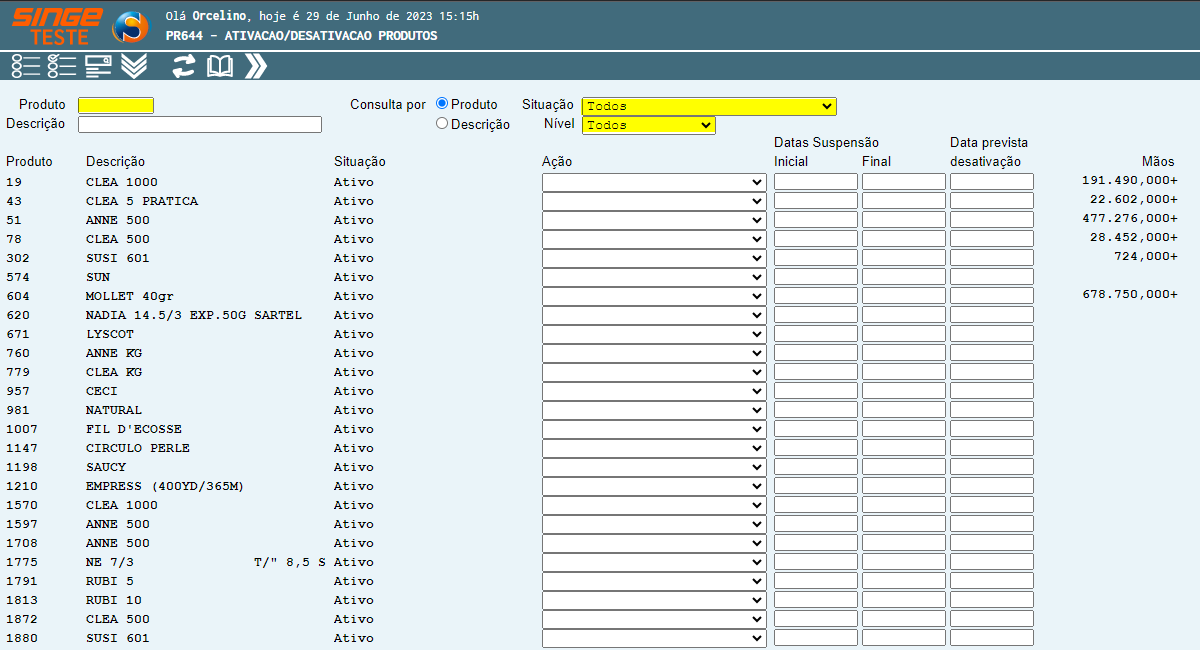Viewport: 1200px width, 650px height.
Task: Click the Data prevista desativação field for product 981
Action: click(x=992, y=410)
